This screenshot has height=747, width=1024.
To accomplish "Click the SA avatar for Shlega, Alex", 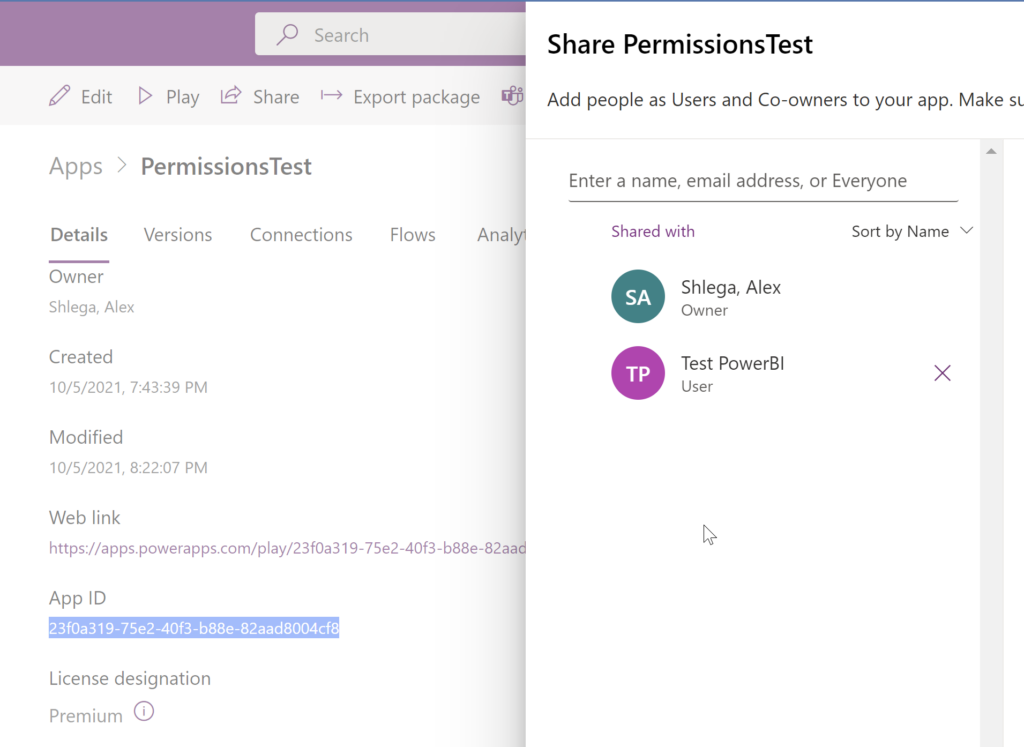I will (x=638, y=296).
